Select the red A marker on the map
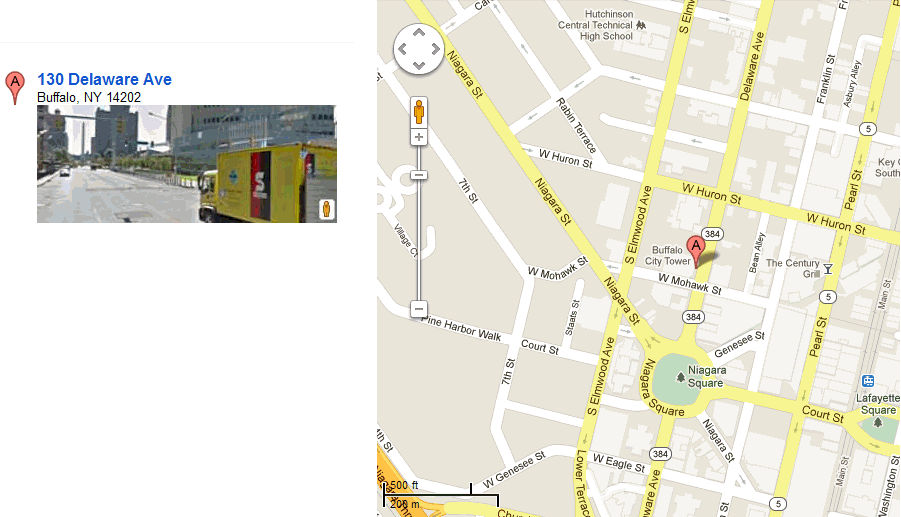The width and height of the screenshot is (901, 517). click(696, 251)
